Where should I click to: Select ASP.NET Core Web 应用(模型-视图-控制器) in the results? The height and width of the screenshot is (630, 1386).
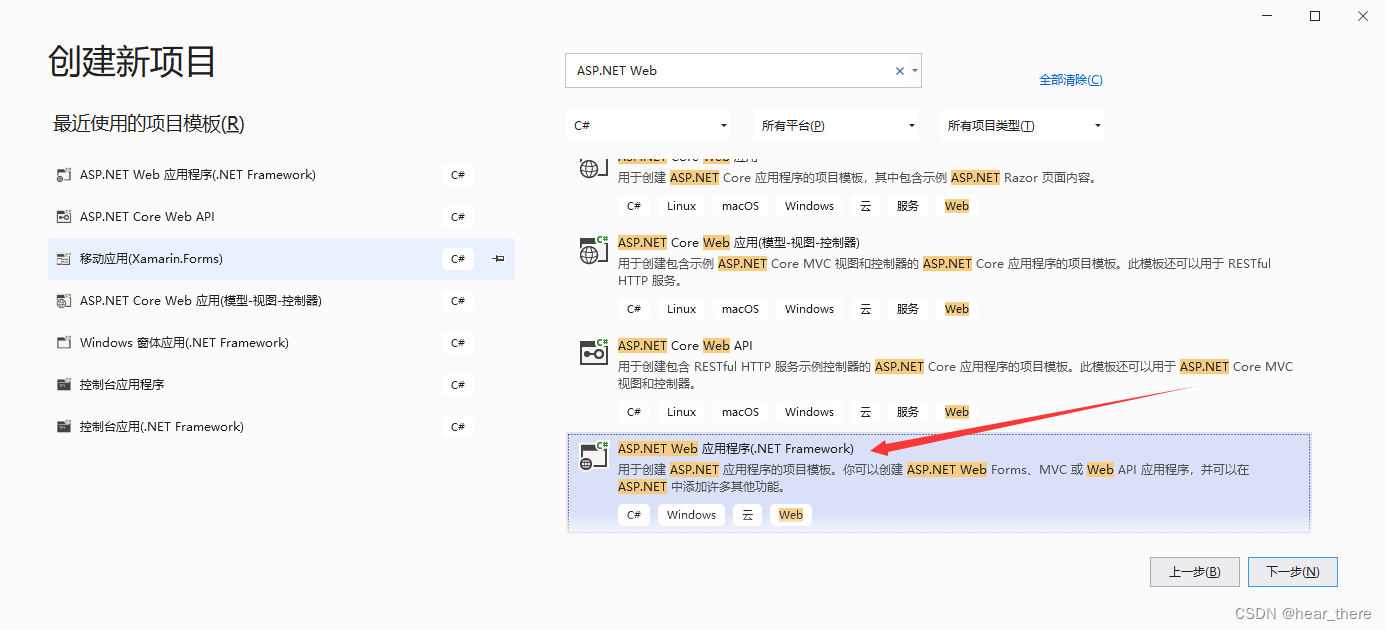938,276
